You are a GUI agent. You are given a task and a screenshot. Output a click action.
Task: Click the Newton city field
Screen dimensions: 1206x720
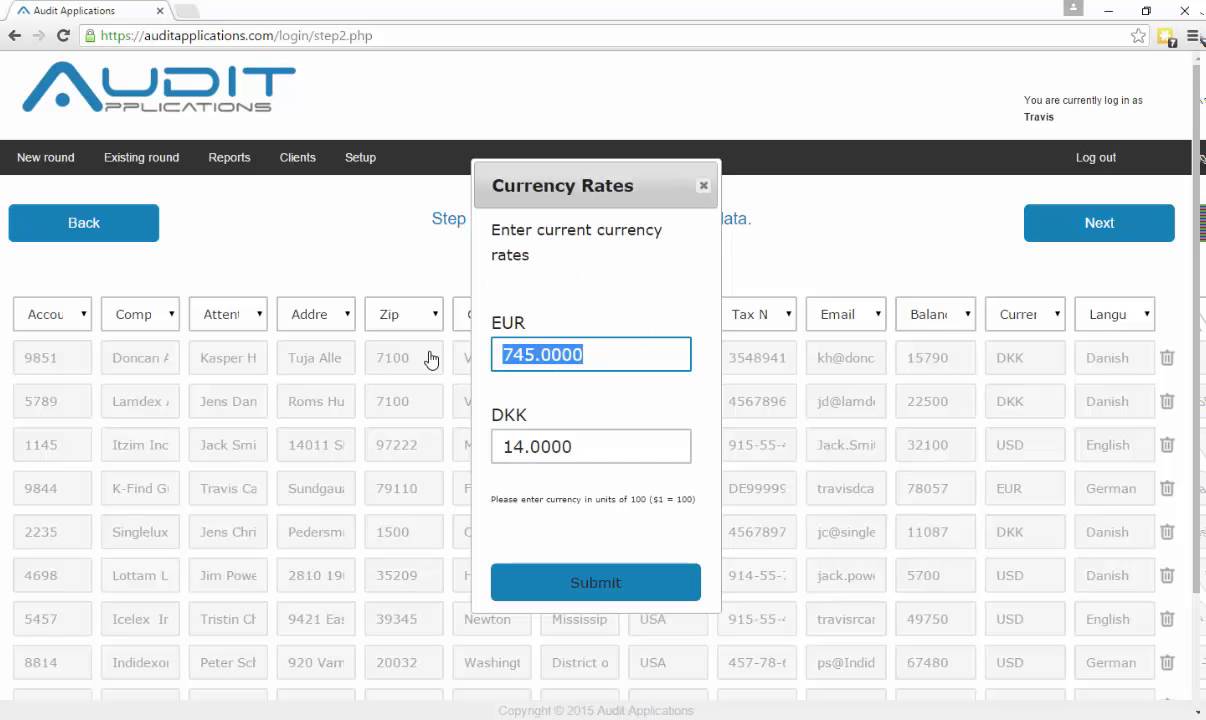(x=492, y=619)
